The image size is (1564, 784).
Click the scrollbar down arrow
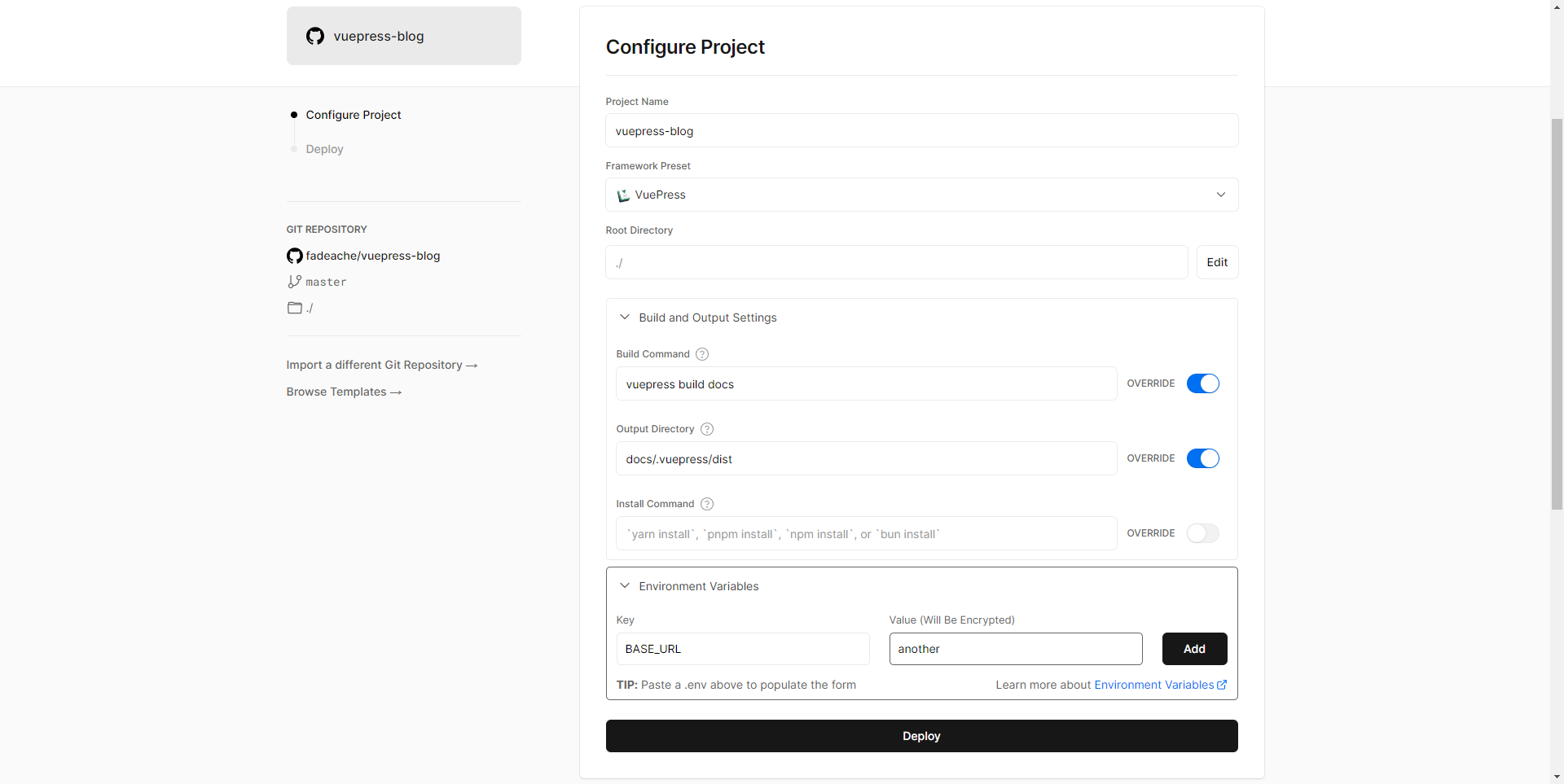coord(1557,777)
